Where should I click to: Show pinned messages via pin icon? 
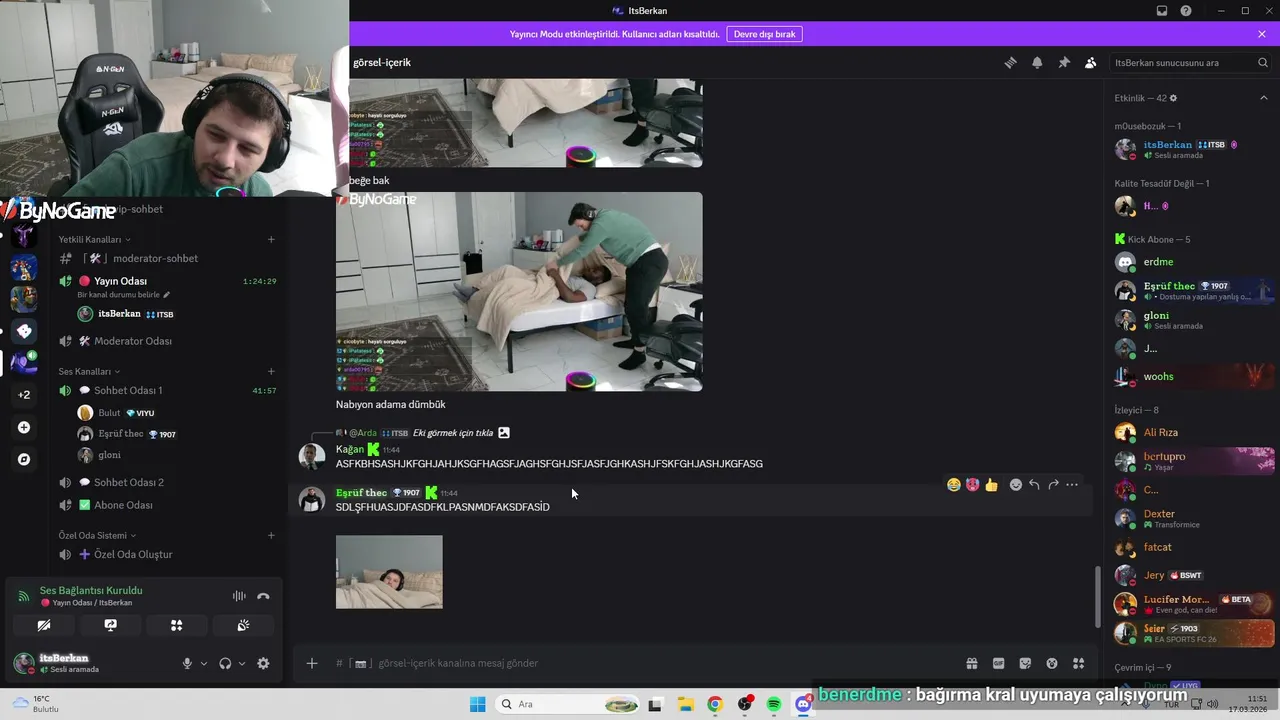(x=1064, y=62)
